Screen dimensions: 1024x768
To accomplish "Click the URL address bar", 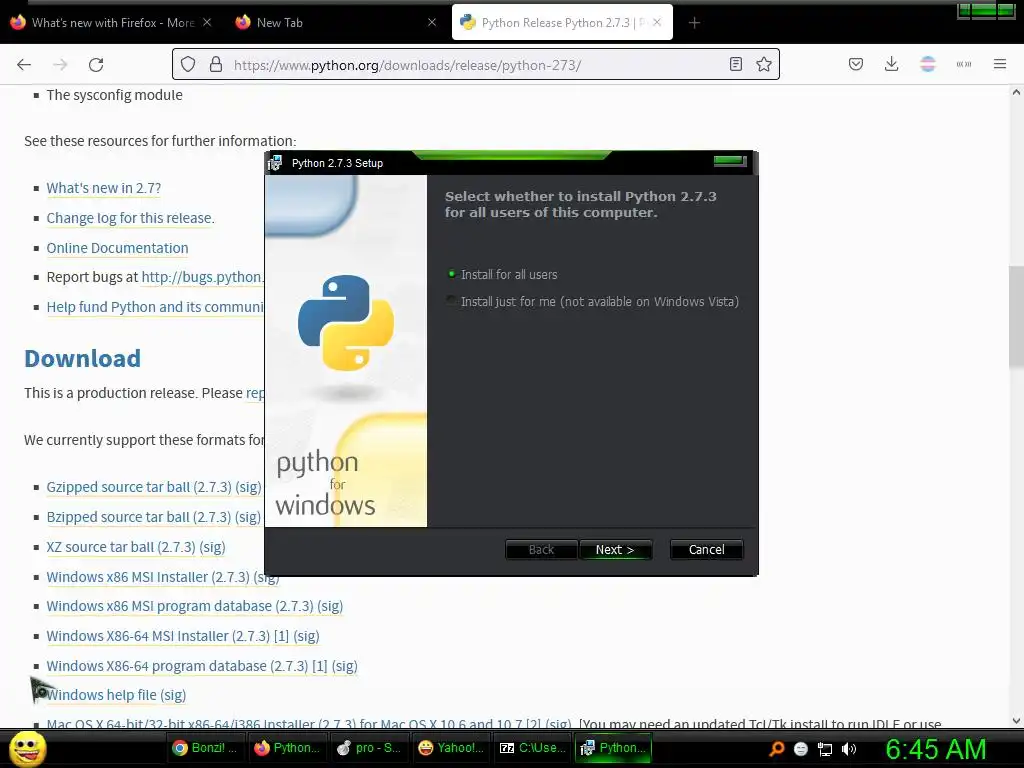I will [x=475, y=65].
